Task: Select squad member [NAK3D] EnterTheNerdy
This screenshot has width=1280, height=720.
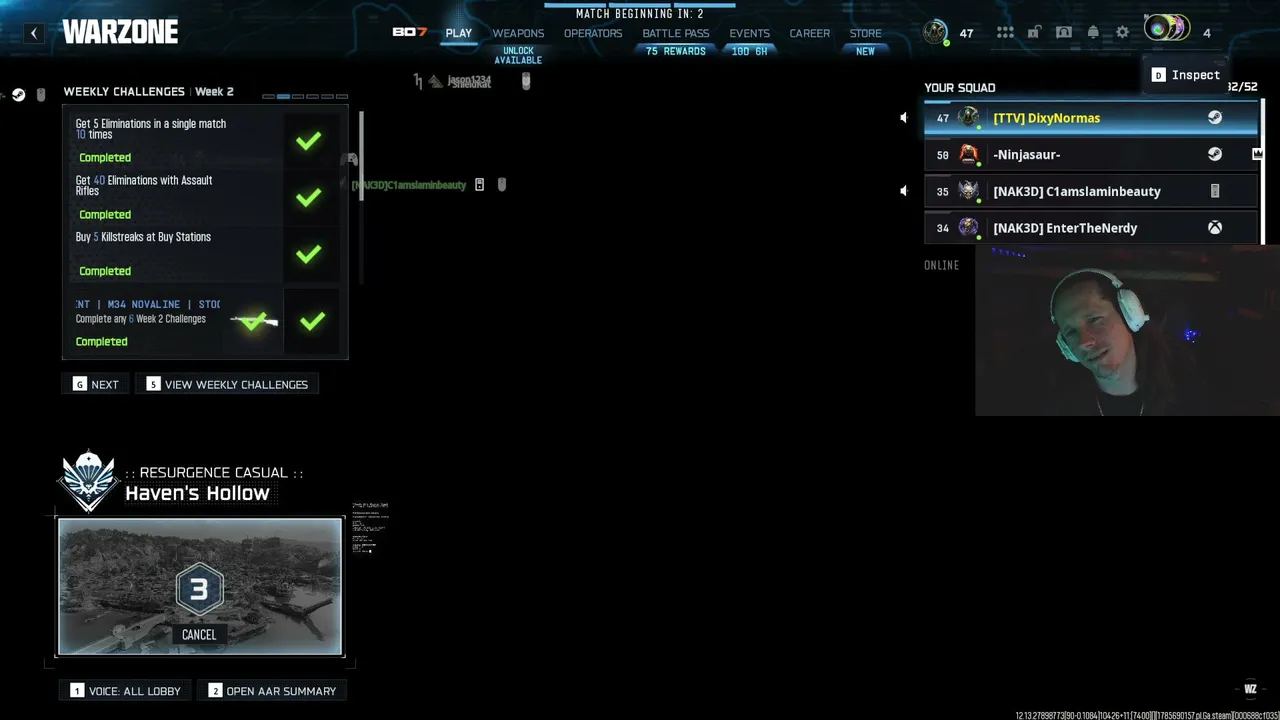Action: pos(1091,228)
